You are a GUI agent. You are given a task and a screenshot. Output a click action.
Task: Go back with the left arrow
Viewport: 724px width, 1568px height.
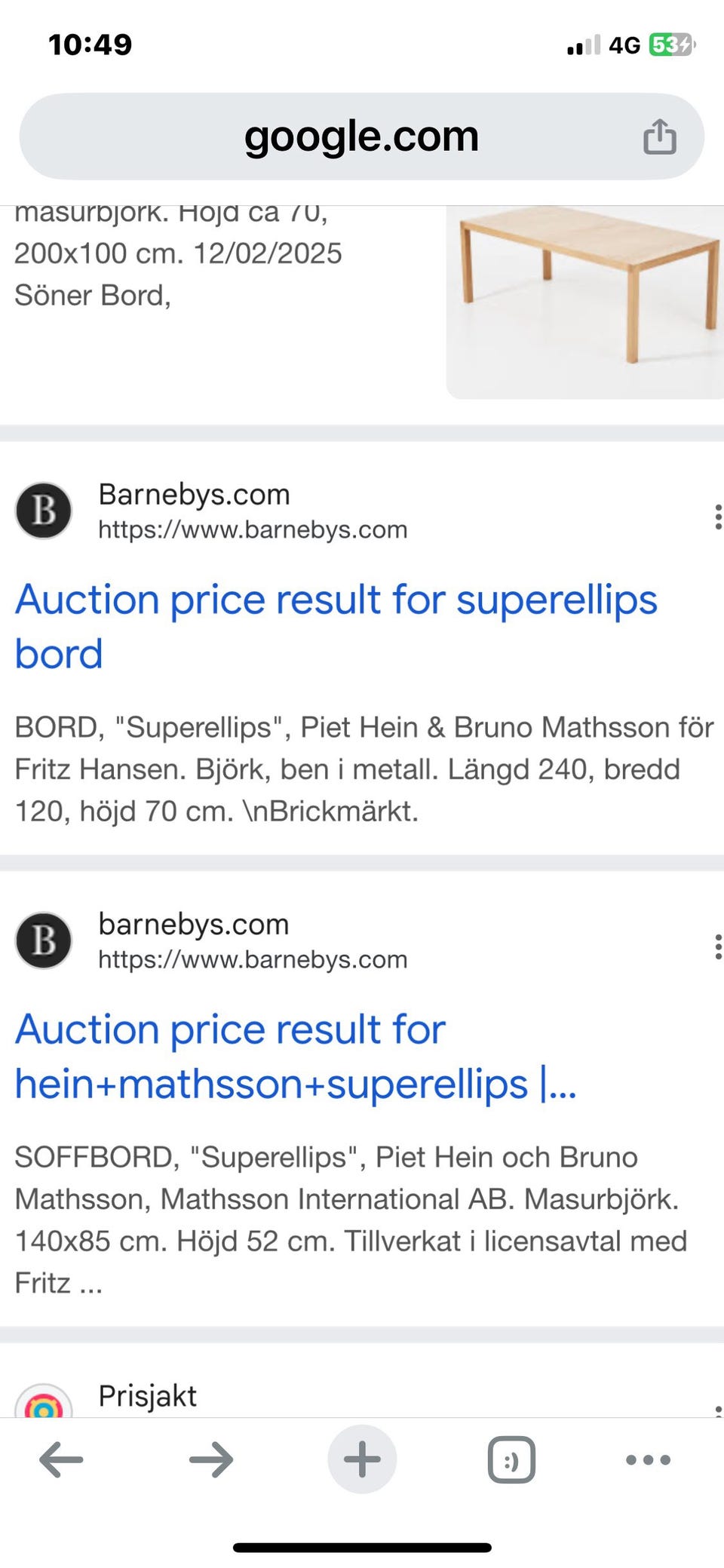point(61,1459)
